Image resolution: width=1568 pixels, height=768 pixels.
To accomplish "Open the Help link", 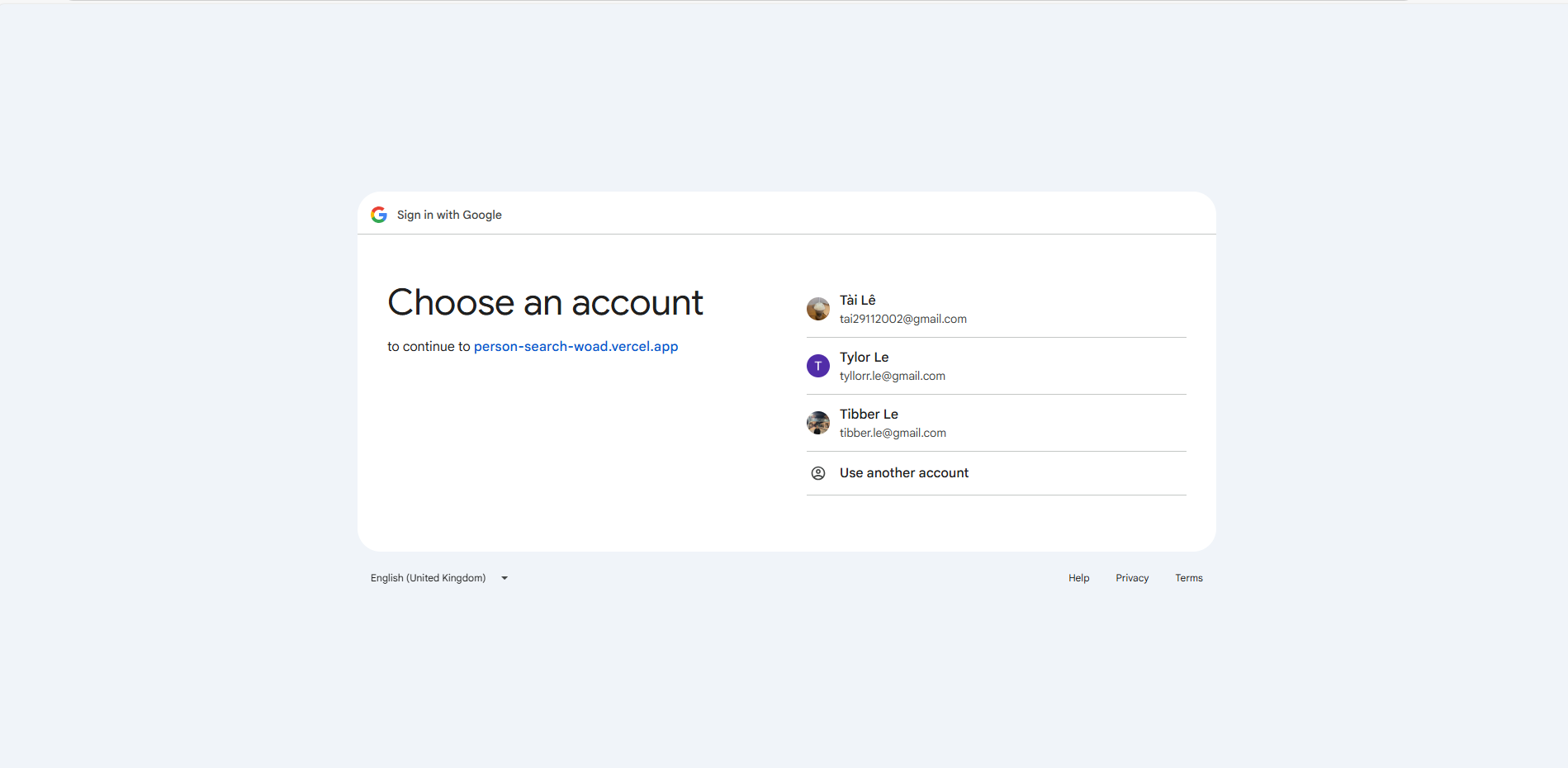I will click(x=1078, y=577).
